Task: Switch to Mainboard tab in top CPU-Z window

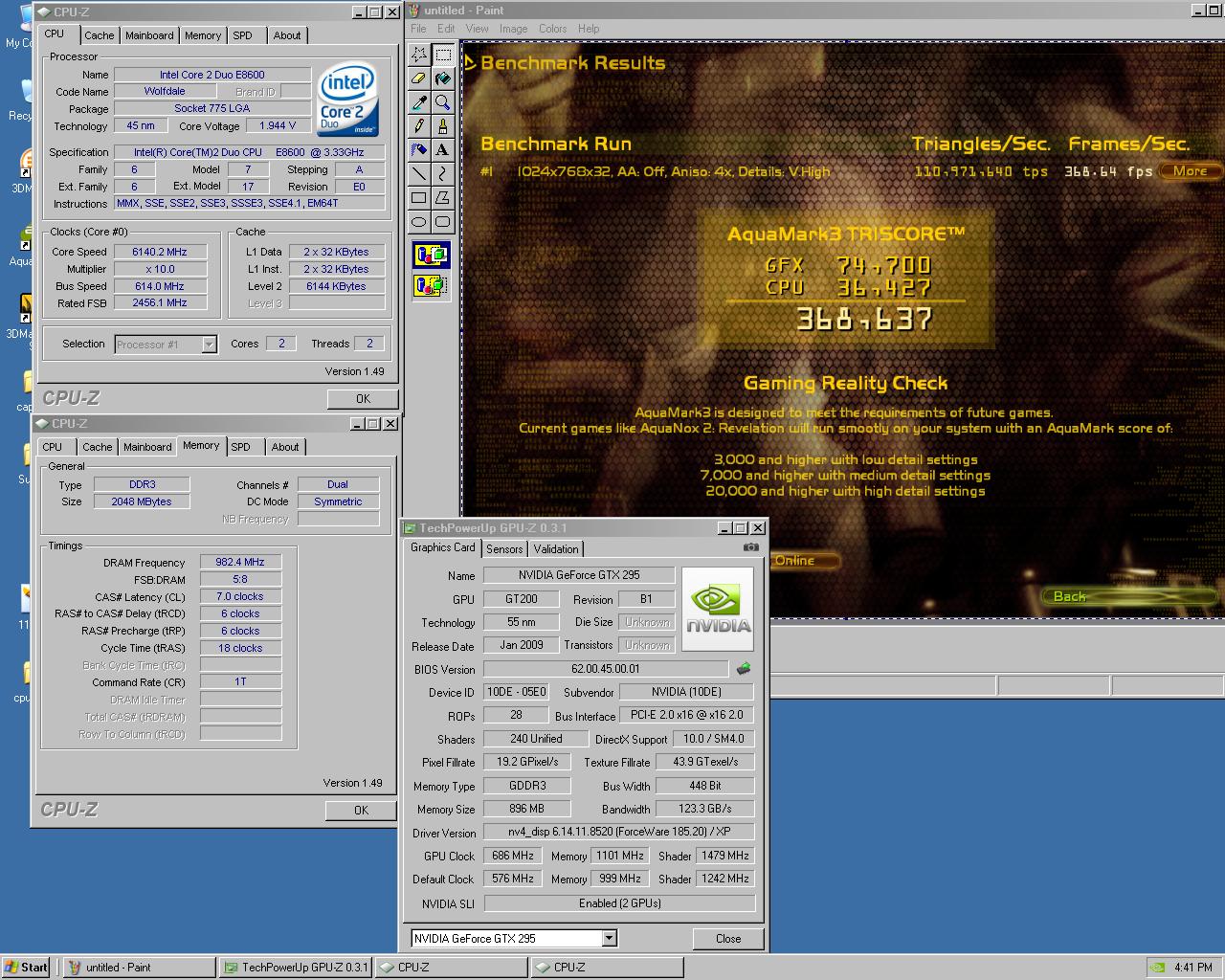Action: [x=149, y=35]
